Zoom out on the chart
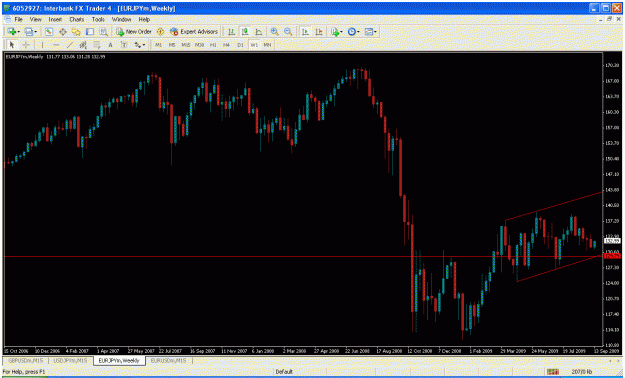 288,32
